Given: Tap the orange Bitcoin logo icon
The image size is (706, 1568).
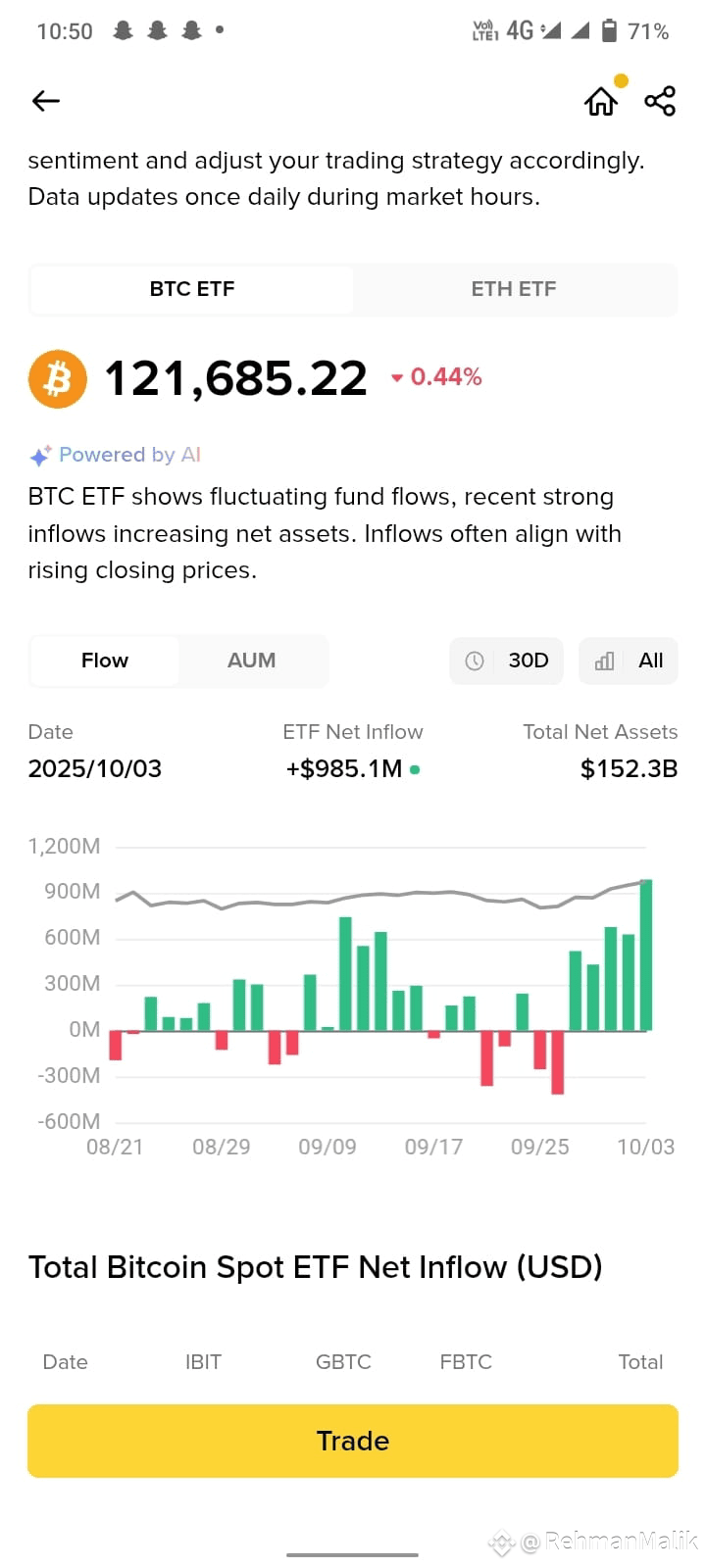Looking at the screenshot, I should pos(58,378).
